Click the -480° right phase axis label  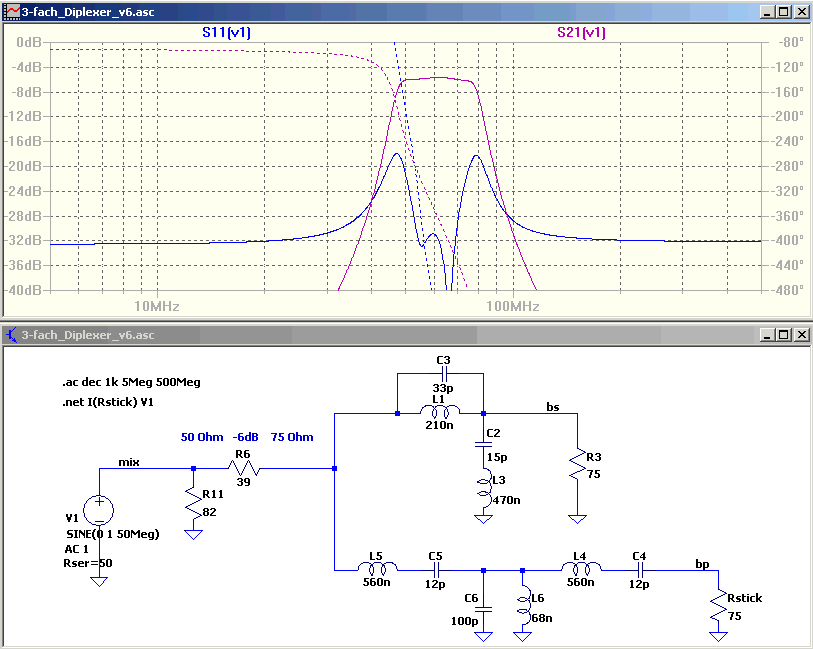787,290
